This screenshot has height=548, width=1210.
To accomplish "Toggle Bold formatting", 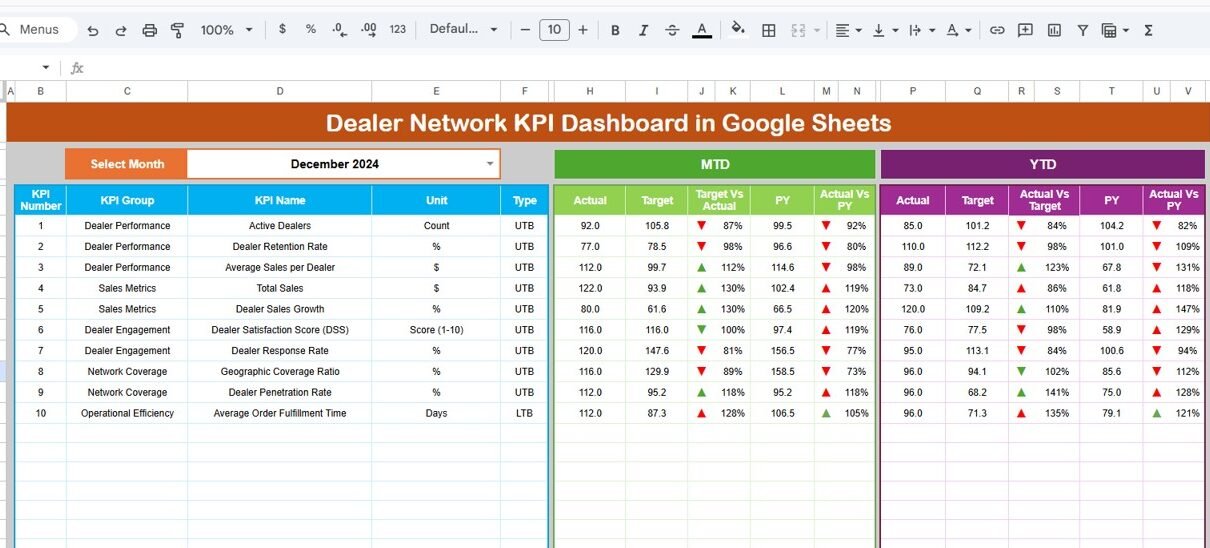I will pyautogui.click(x=614, y=30).
